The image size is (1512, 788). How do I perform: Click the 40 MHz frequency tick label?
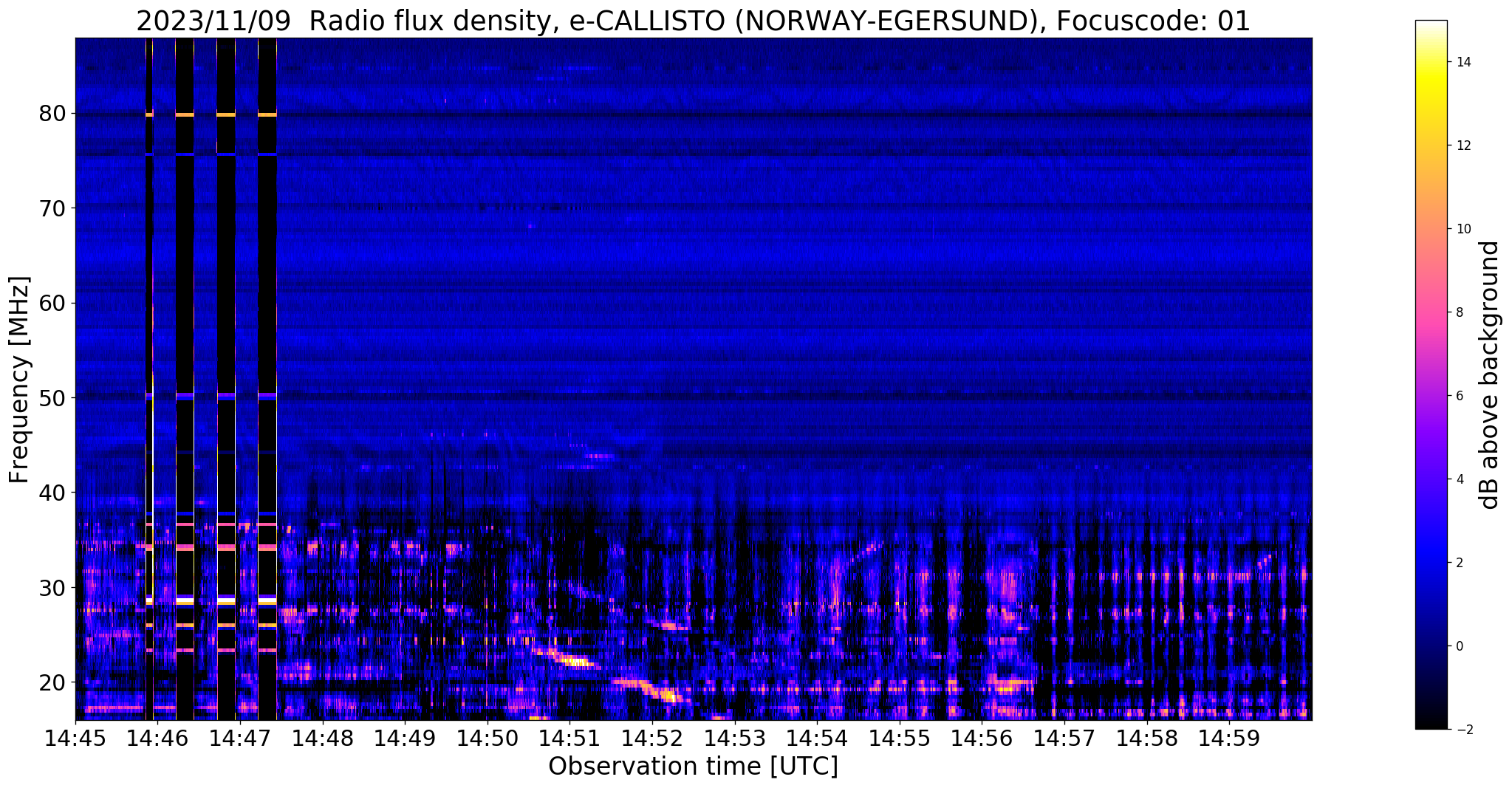tap(52, 493)
